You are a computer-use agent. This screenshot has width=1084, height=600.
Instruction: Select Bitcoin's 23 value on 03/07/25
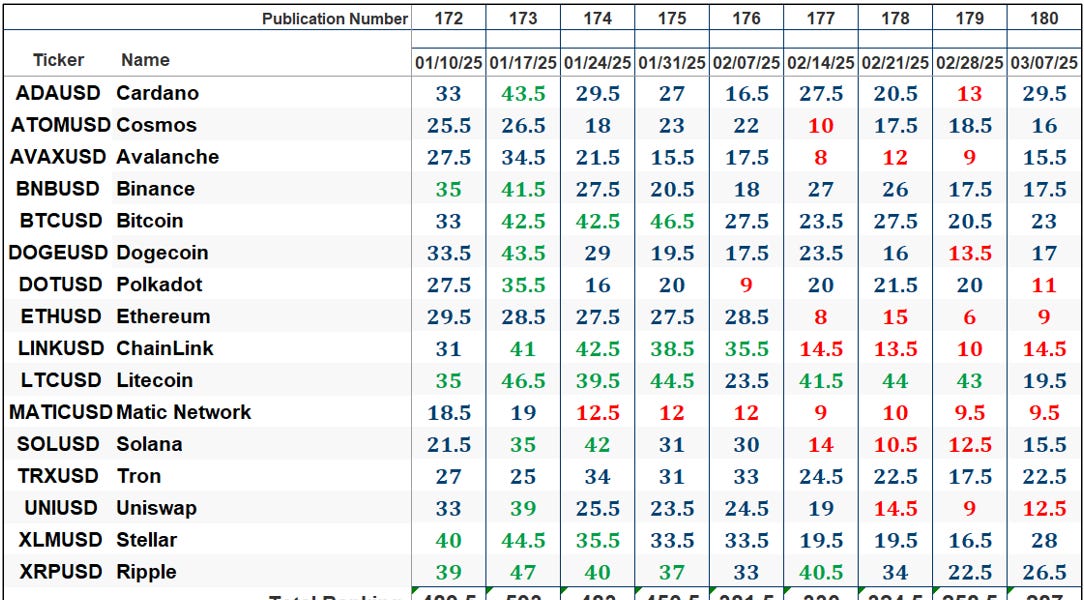click(x=1044, y=221)
